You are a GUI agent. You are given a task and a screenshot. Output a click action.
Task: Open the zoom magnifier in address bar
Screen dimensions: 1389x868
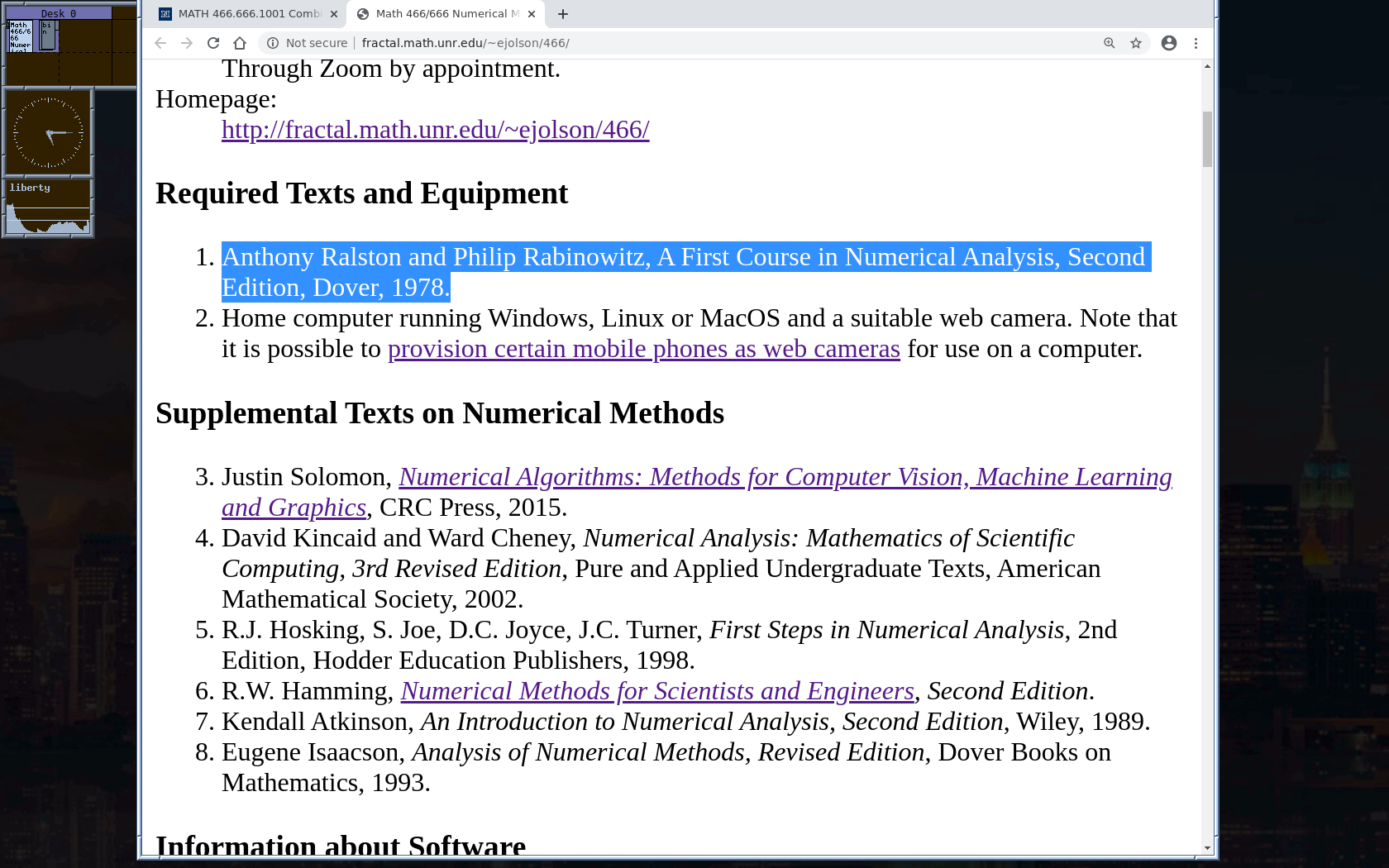1109,43
